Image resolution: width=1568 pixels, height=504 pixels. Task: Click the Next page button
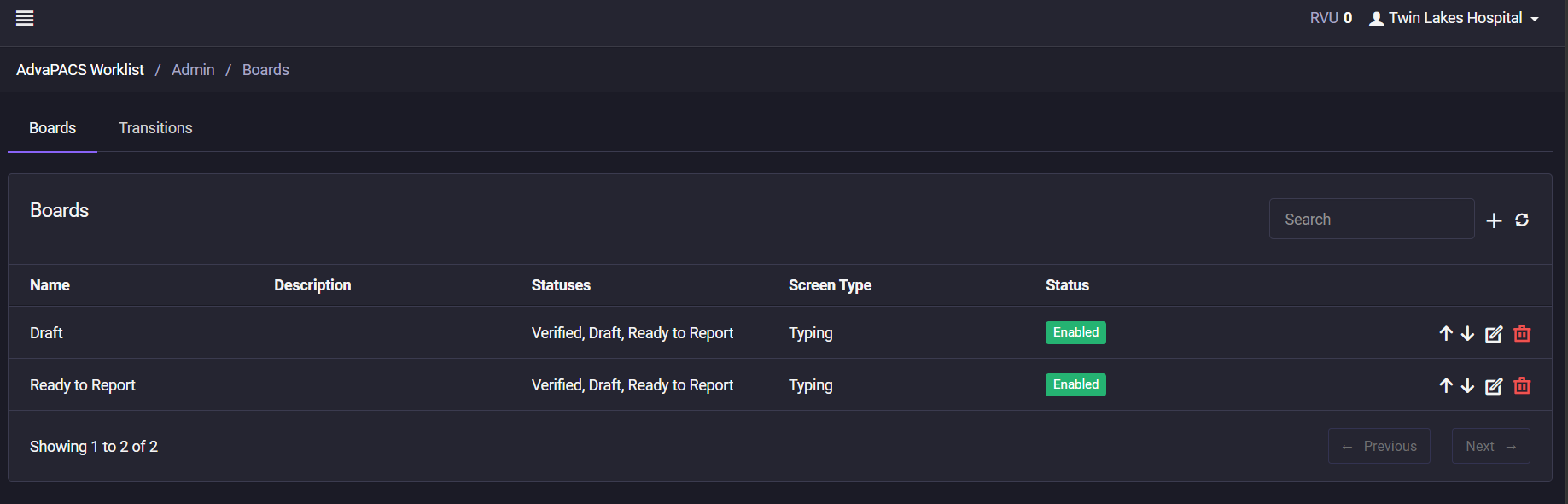click(x=1491, y=446)
